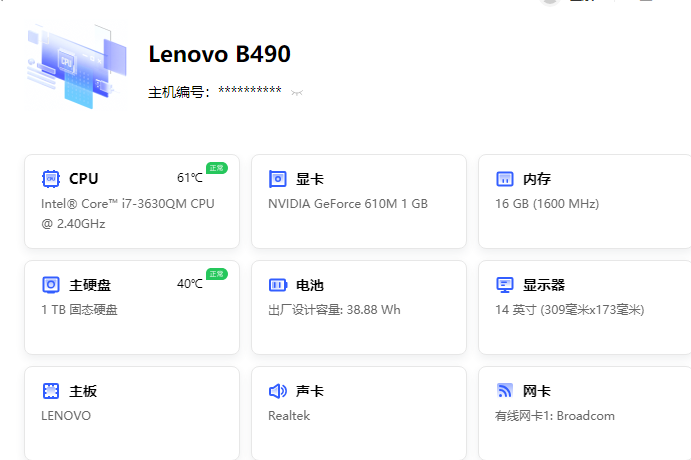The height and width of the screenshot is (460, 691).
Task: Click the 主硬盘 heading
Action: tap(90, 286)
